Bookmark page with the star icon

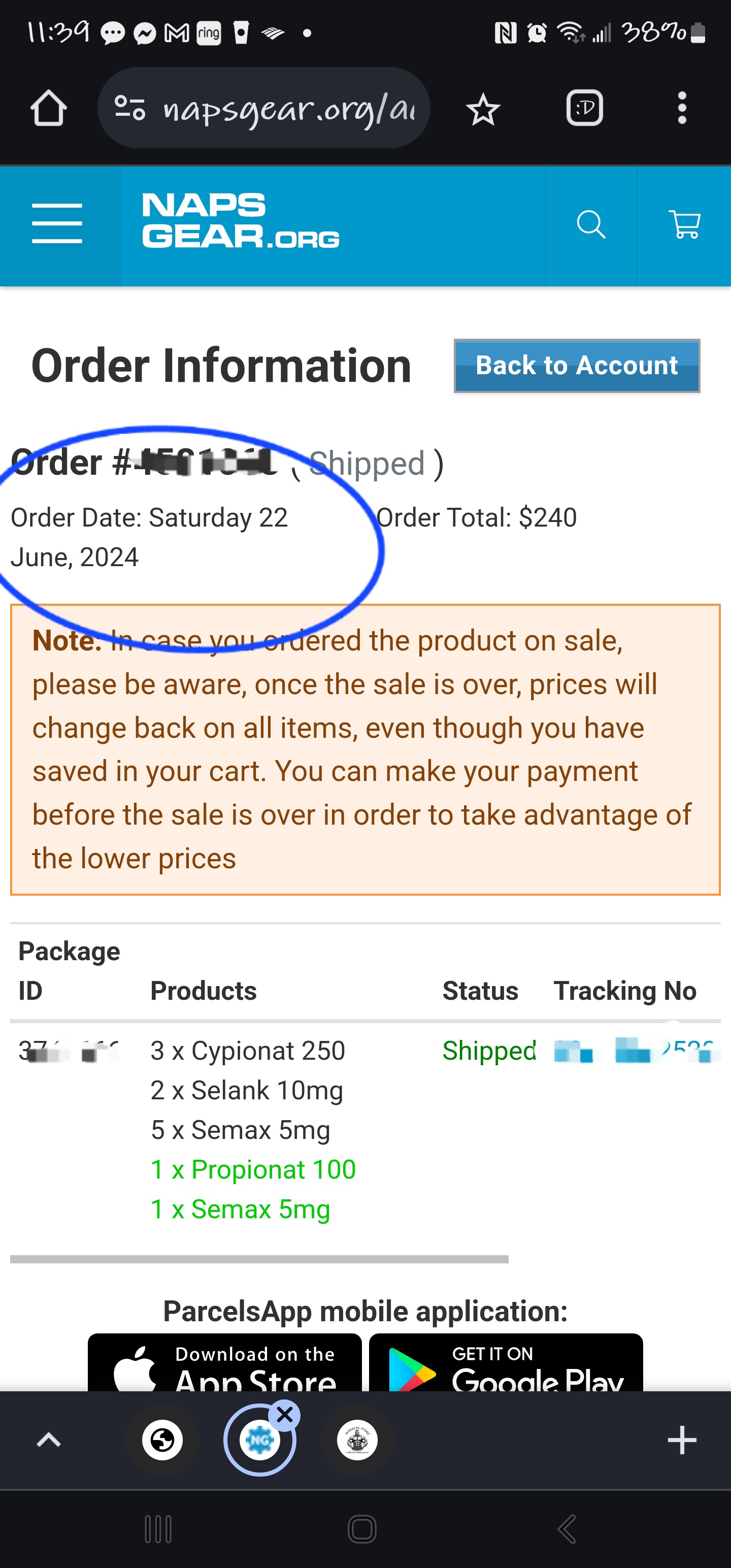[x=483, y=110]
